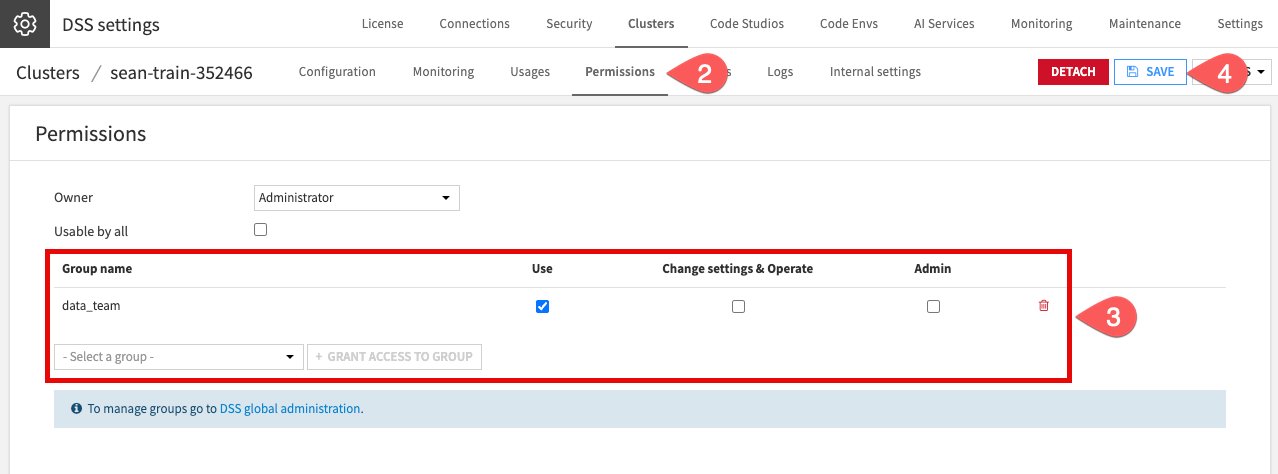
Task: Follow the DSS global administration link
Action: click(x=289, y=409)
